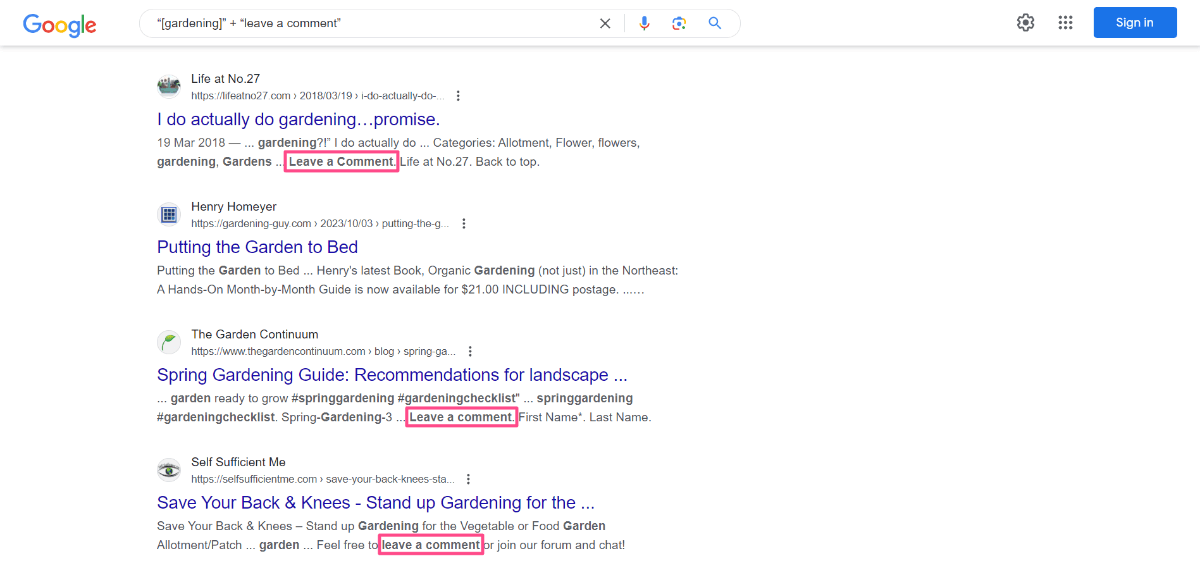The height and width of the screenshot is (576, 1200).
Task: Click the 'Self Sufficient Me' site name
Action: tap(238, 462)
